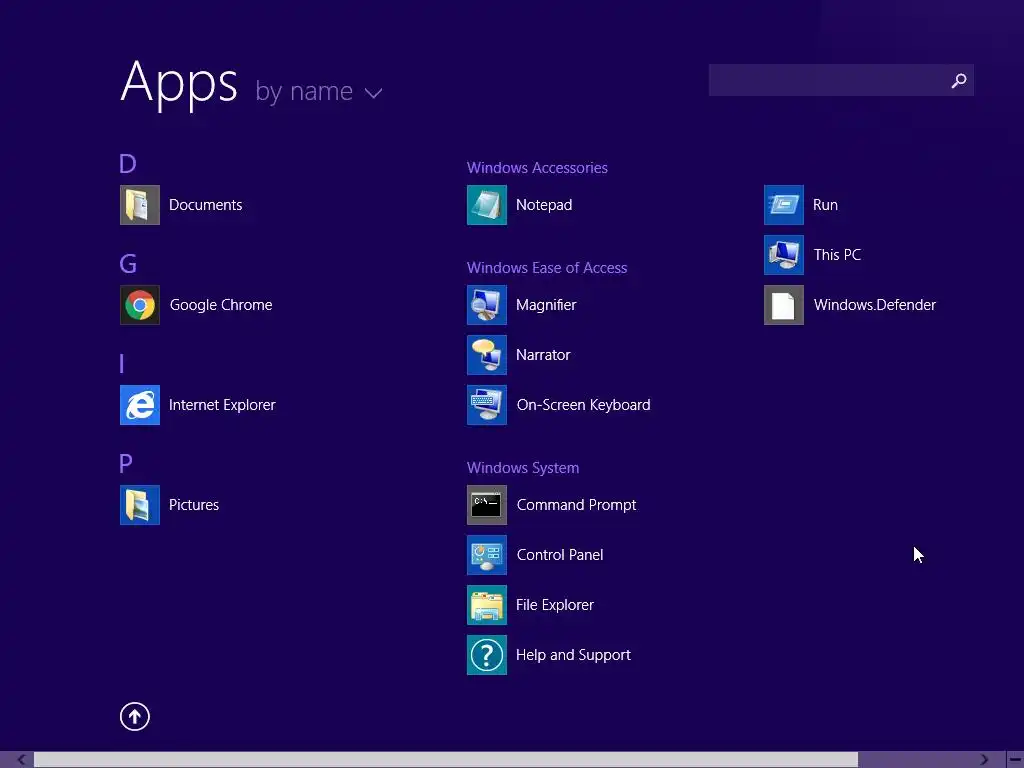1024x768 pixels.
Task: Click the 'Notepad' label text
Action: [x=544, y=205]
